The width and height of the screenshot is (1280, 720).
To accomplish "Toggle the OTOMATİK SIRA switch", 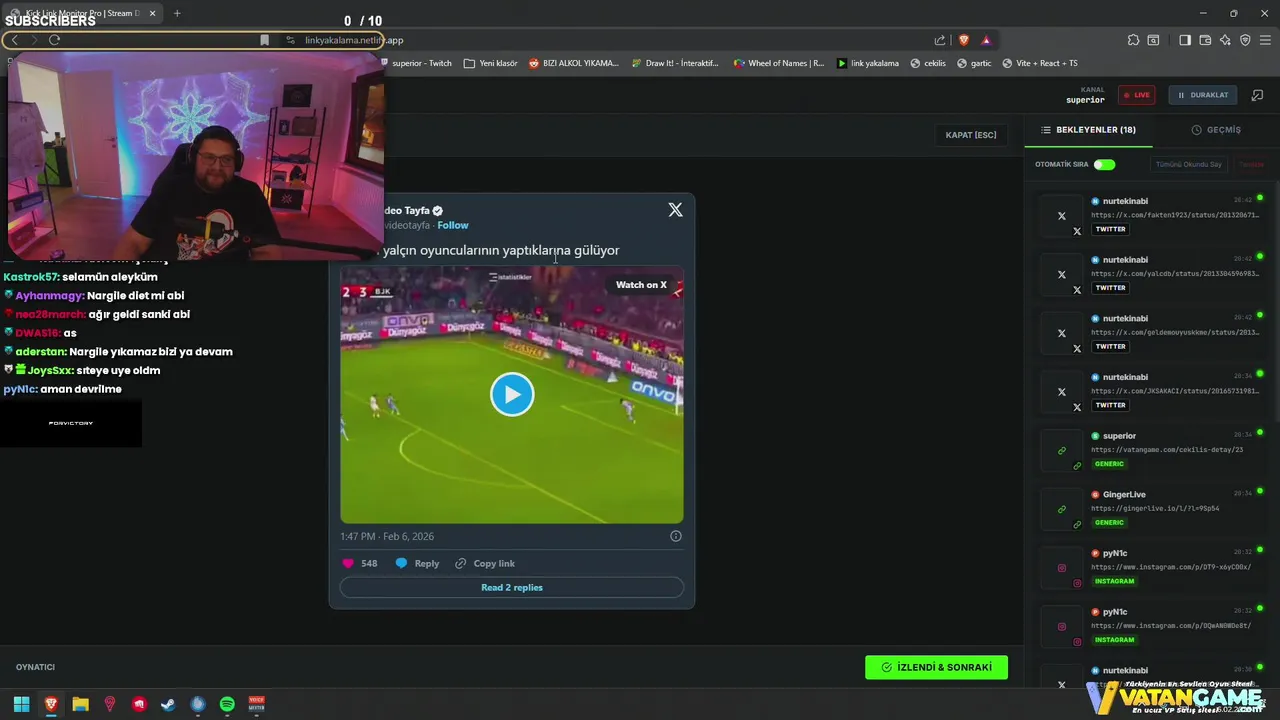I will pyautogui.click(x=1104, y=164).
